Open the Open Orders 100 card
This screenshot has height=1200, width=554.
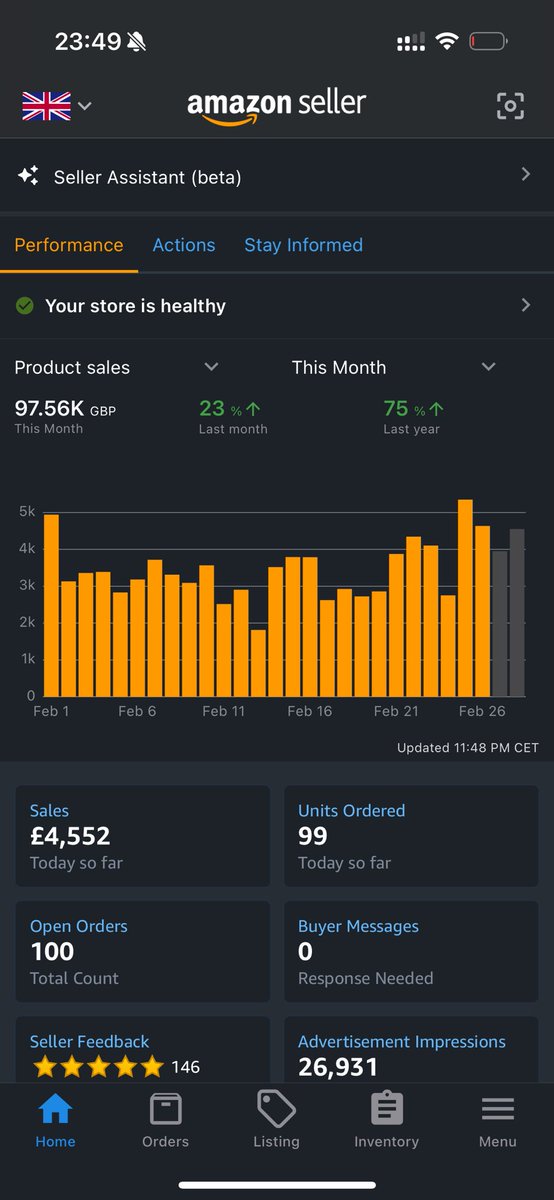[142, 951]
